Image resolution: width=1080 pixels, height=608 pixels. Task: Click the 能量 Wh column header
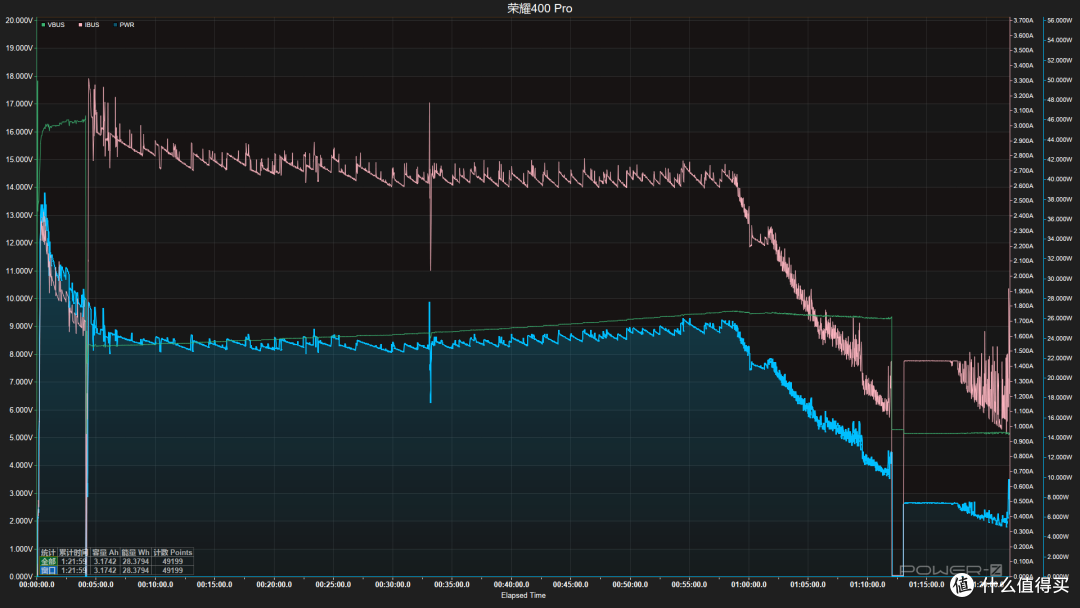click(x=136, y=553)
